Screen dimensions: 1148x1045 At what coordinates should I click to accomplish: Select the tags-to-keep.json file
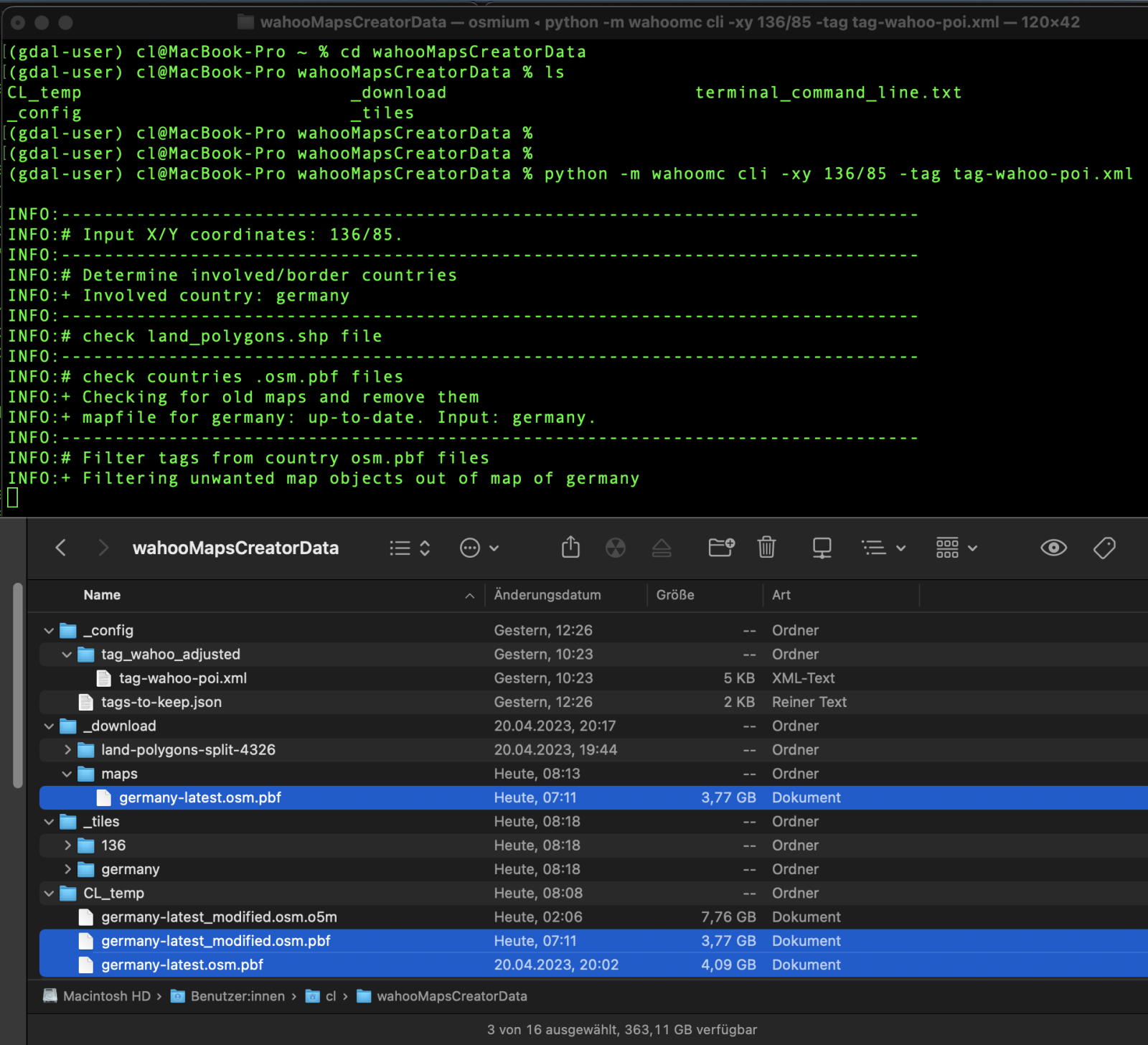pyautogui.click(x=161, y=702)
